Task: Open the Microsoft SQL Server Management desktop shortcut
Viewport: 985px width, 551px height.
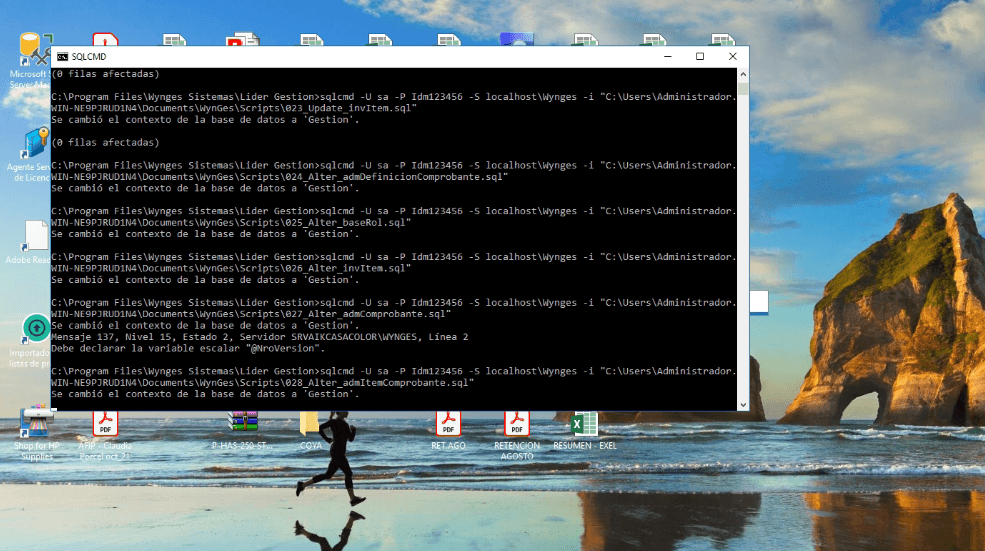Action: (x=30, y=55)
